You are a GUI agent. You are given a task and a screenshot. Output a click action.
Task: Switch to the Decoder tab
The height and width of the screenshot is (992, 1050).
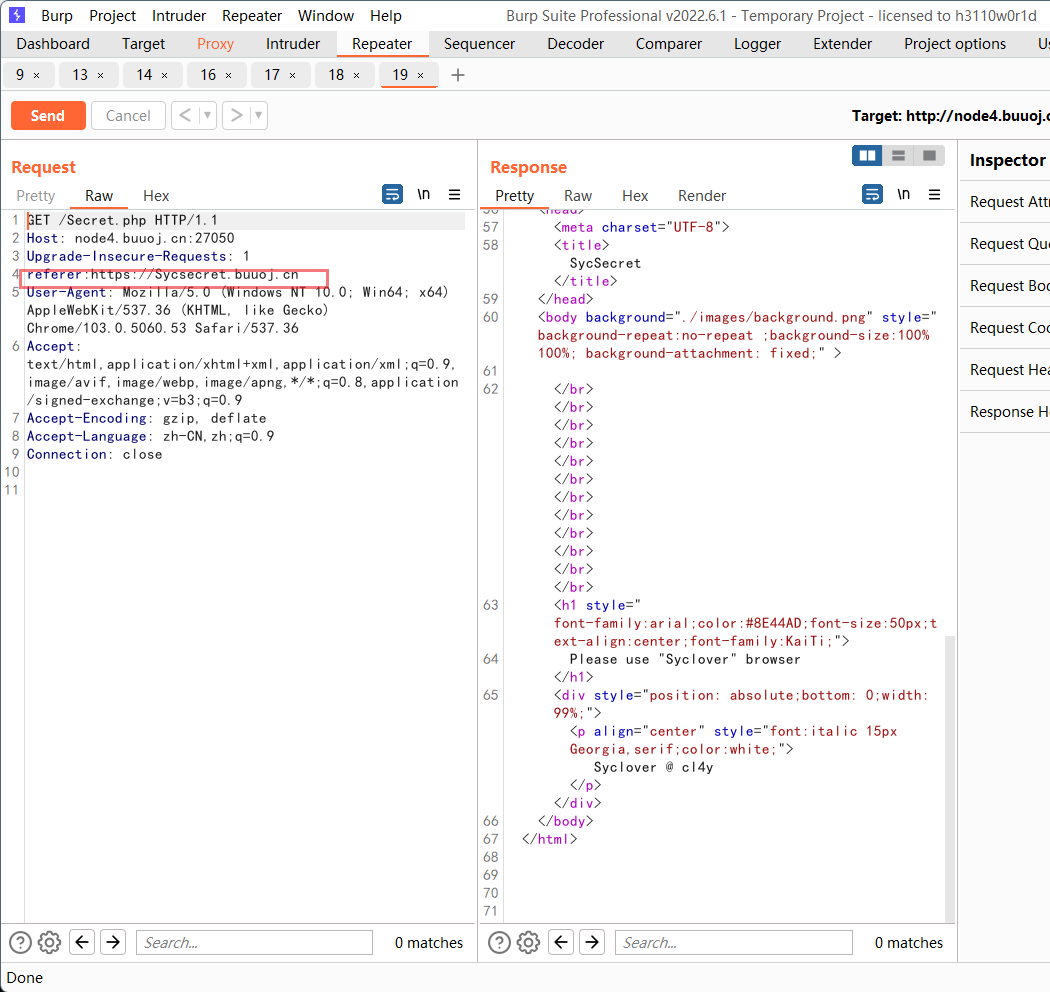click(576, 44)
